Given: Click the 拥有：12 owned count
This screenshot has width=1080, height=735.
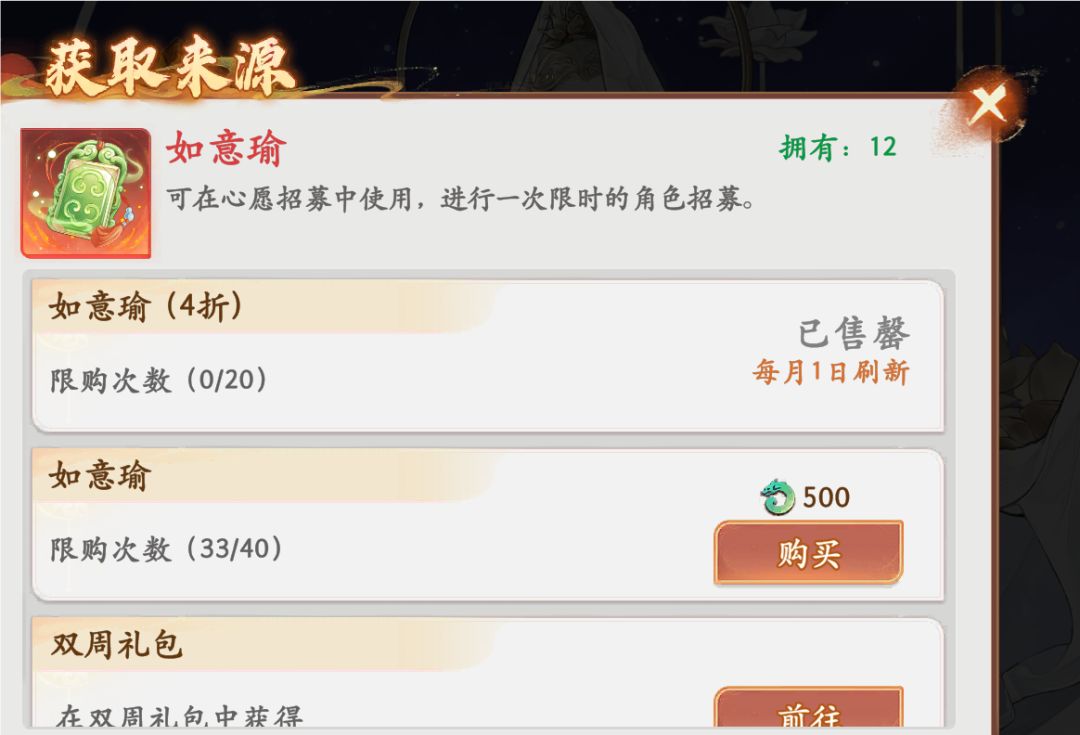Looking at the screenshot, I should (x=838, y=148).
